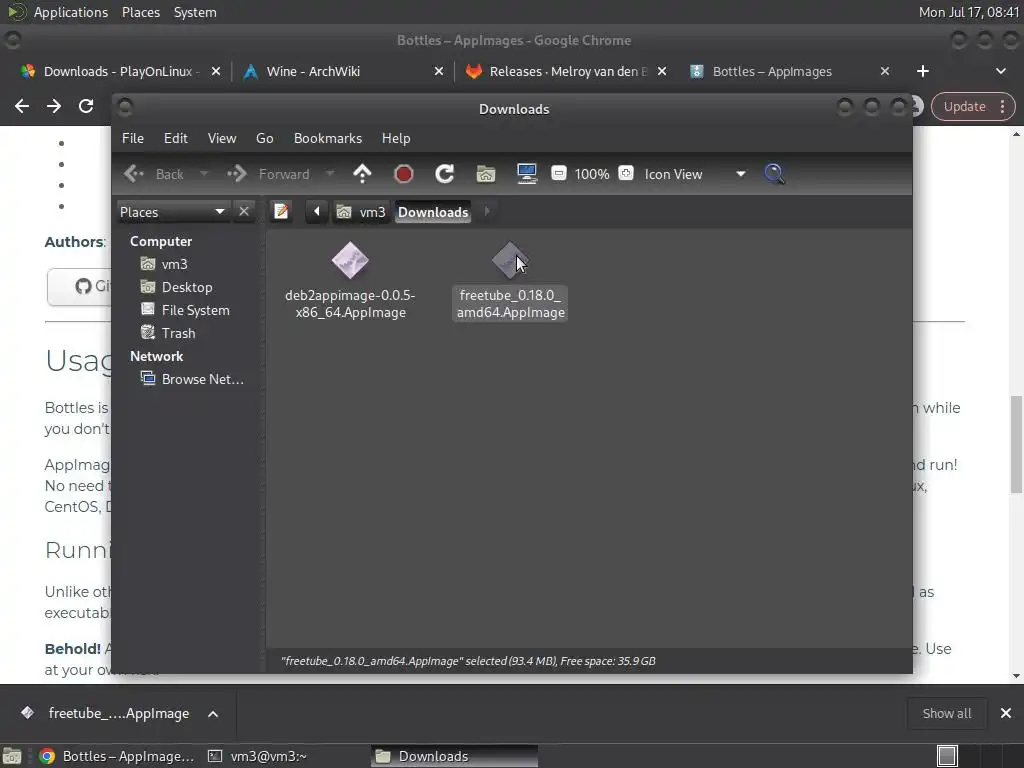Image resolution: width=1024 pixels, height=768 pixels.
Task: Expand the Back history dropdown arrow
Action: [204, 174]
